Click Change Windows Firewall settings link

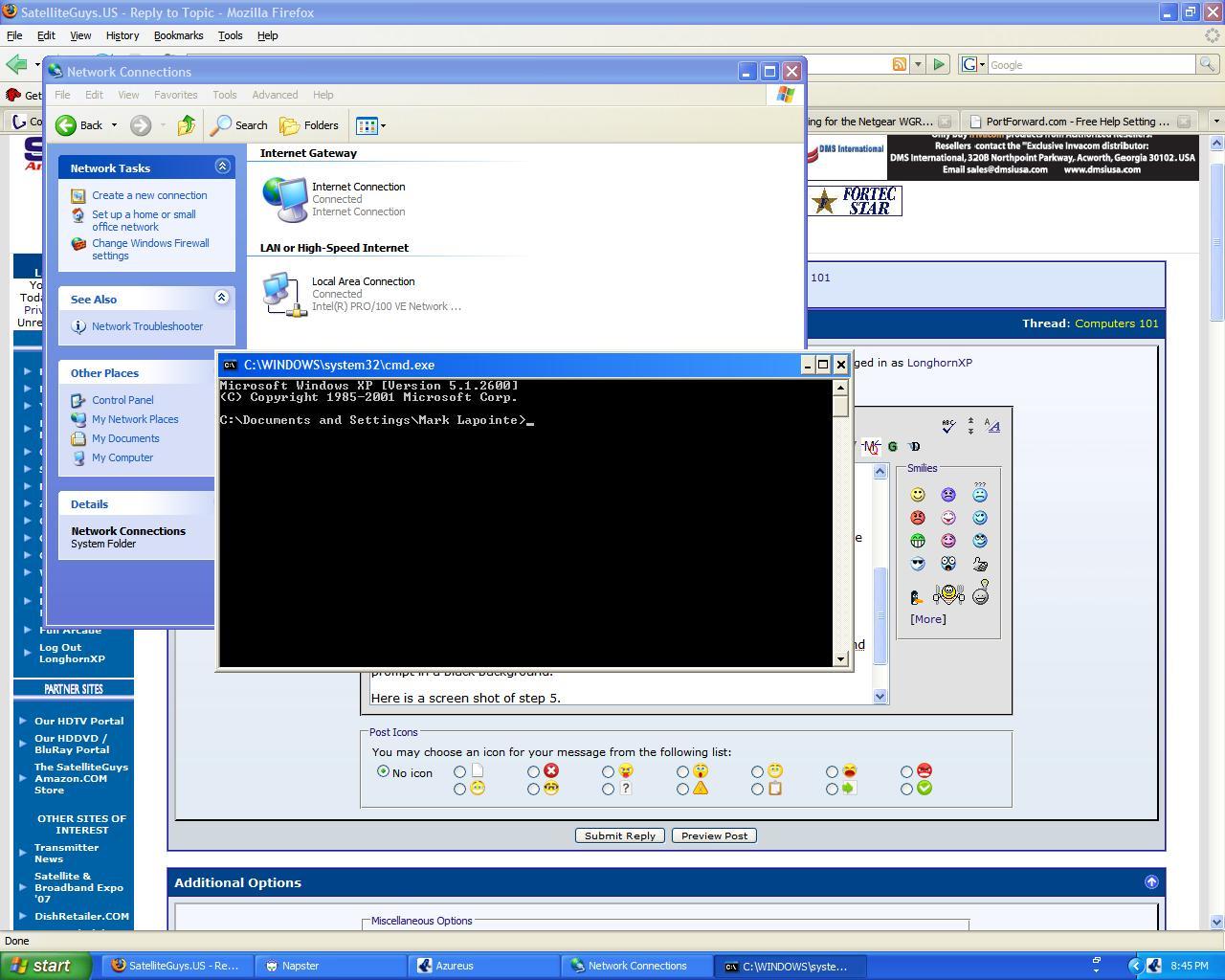[x=150, y=249]
